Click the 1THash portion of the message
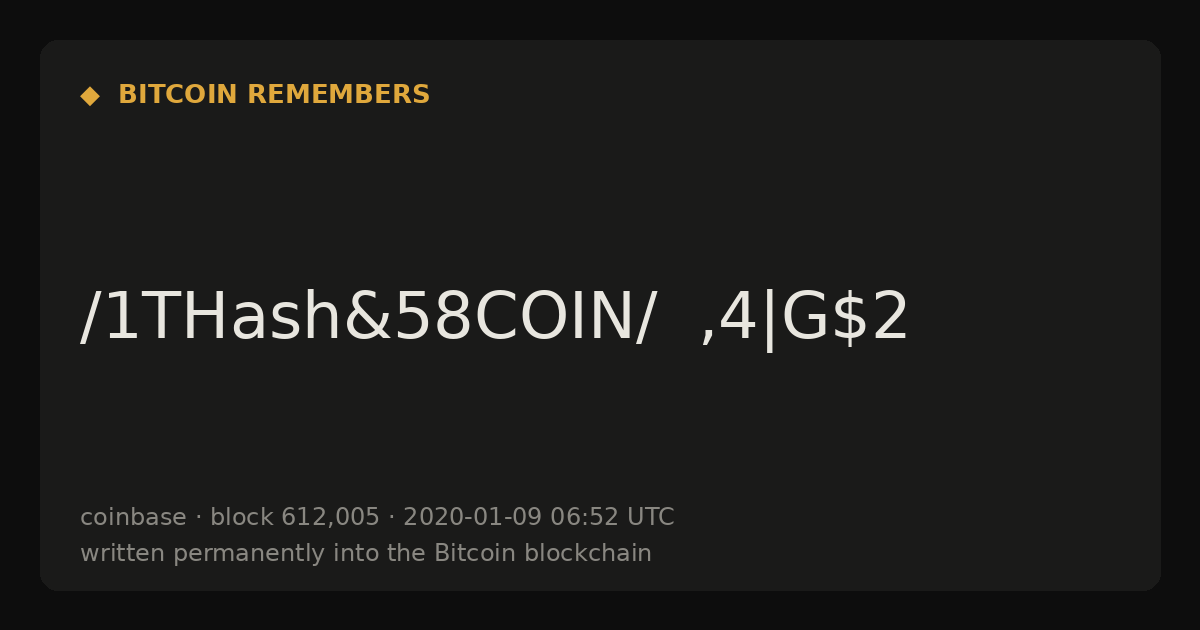Image resolution: width=1200 pixels, height=630 pixels. pyautogui.click(x=222, y=317)
